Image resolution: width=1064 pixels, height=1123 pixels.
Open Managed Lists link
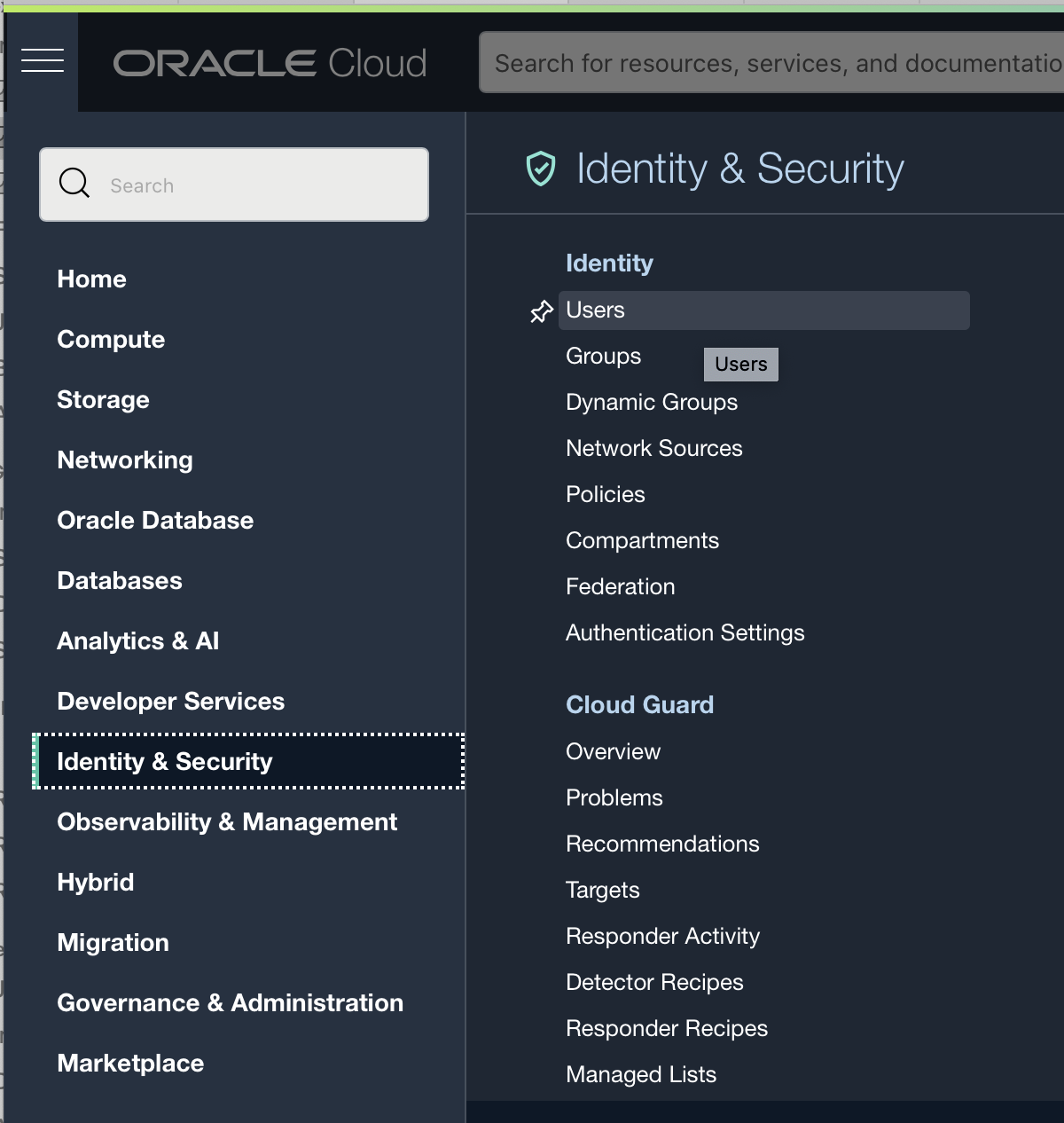coord(641,1074)
